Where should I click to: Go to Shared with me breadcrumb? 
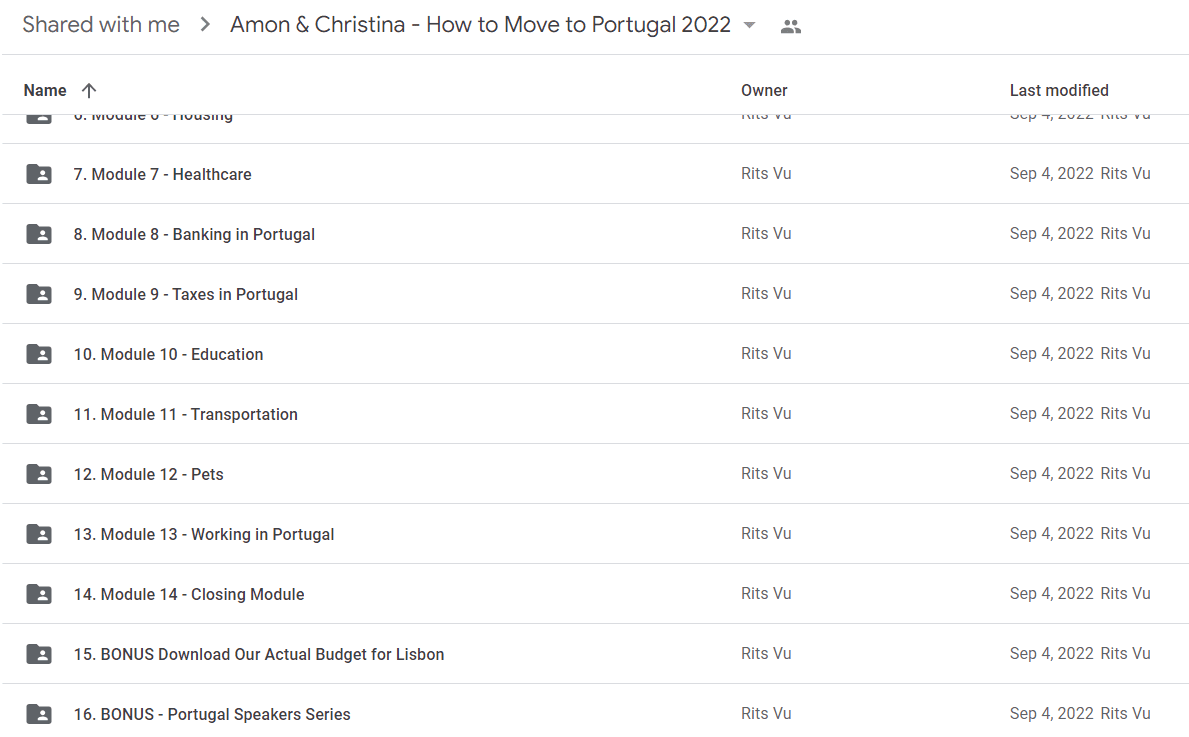(x=101, y=24)
